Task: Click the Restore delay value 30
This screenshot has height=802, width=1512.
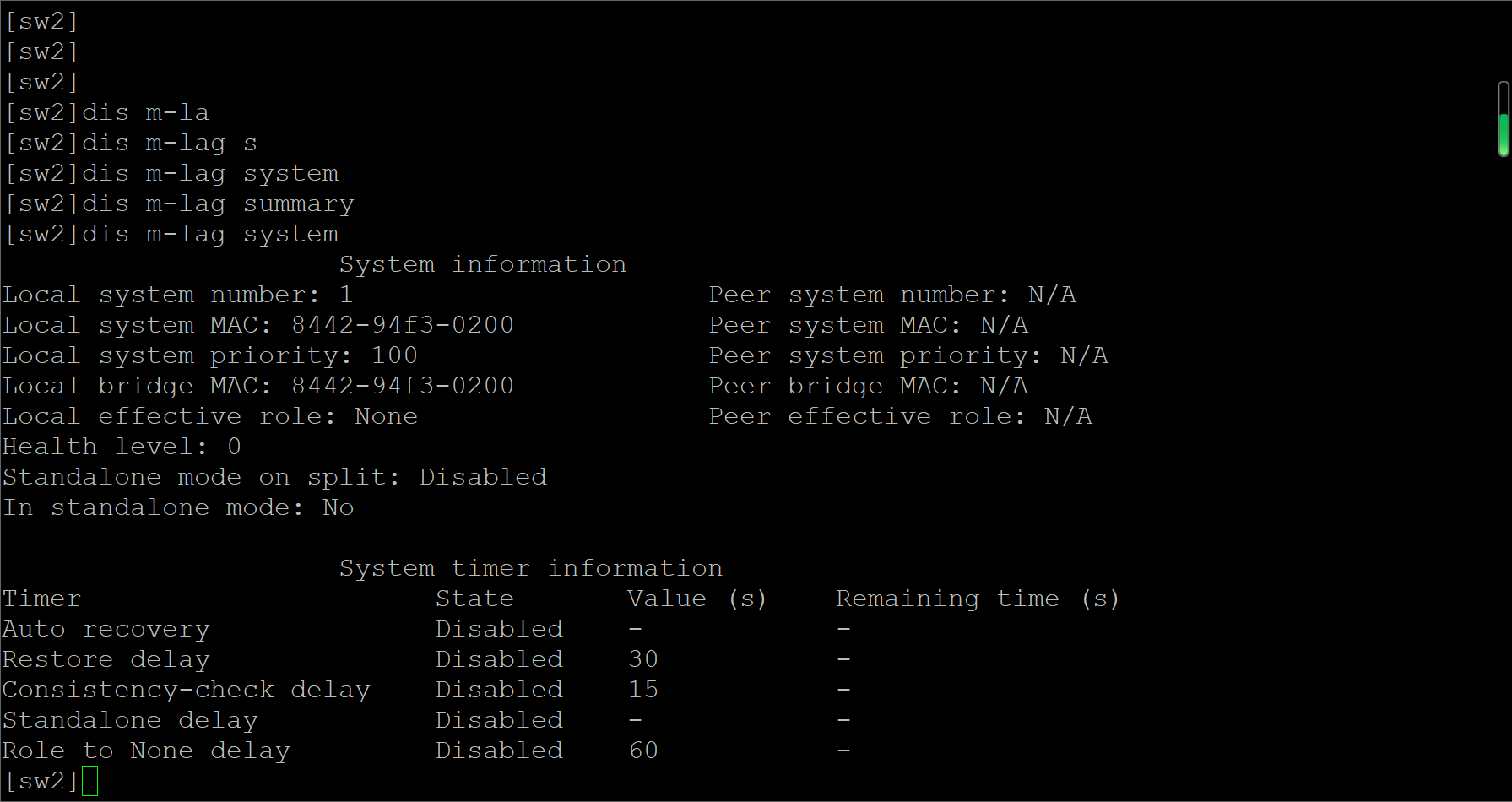Action: tap(643, 659)
